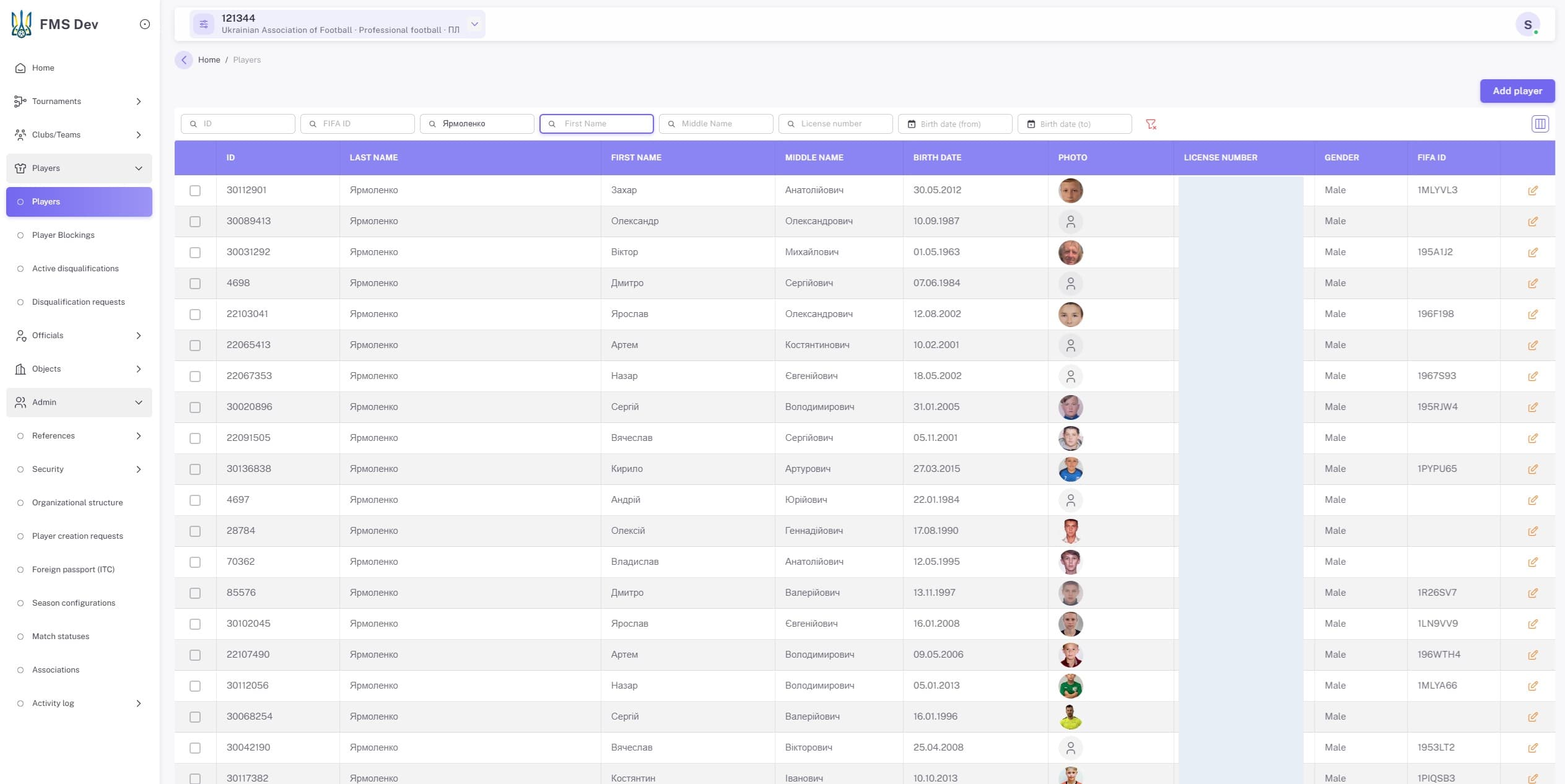Expand the Clubs/Teams menu
The height and width of the screenshot is (784, 1565).
79,135
